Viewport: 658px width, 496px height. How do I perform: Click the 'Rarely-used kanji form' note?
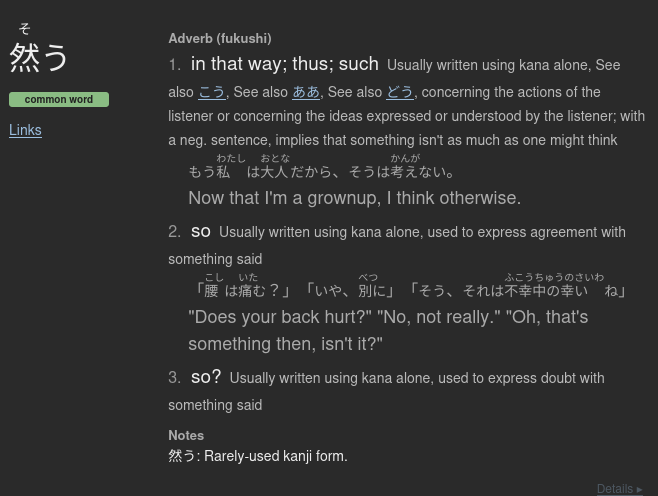point(276,456)
